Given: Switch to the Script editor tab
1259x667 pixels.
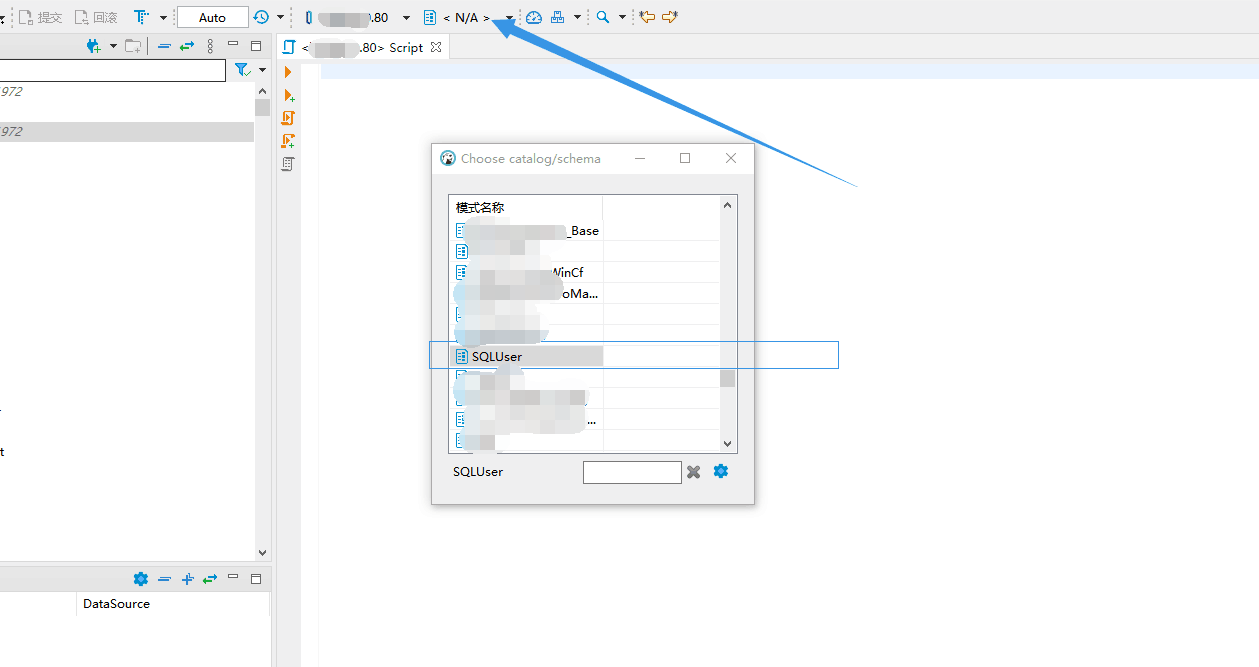Looking at the screenshot, I should tap(370, 46).
